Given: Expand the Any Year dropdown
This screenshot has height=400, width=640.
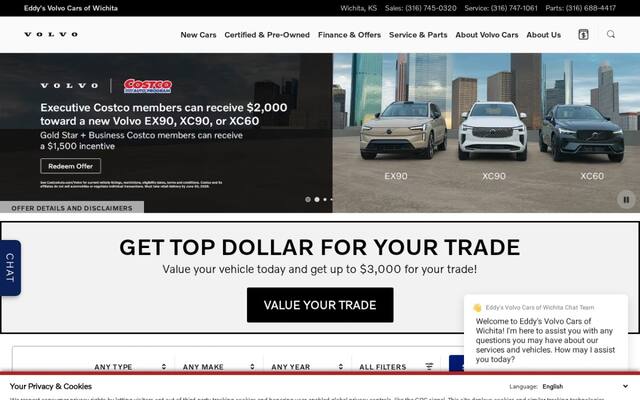Looking at the screenshot, I should (307, 367).
